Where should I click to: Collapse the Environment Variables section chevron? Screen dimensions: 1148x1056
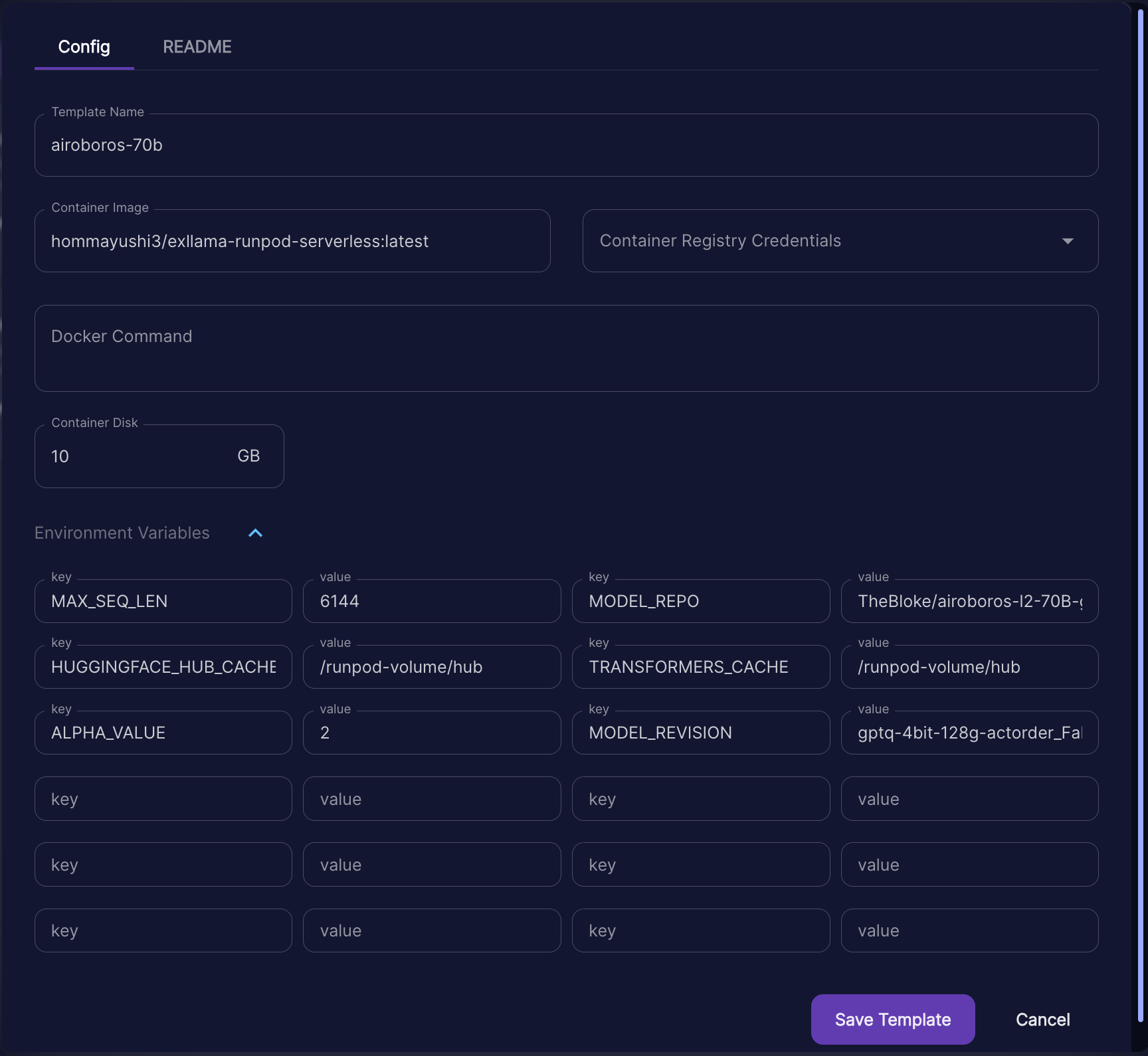[256, 533]
